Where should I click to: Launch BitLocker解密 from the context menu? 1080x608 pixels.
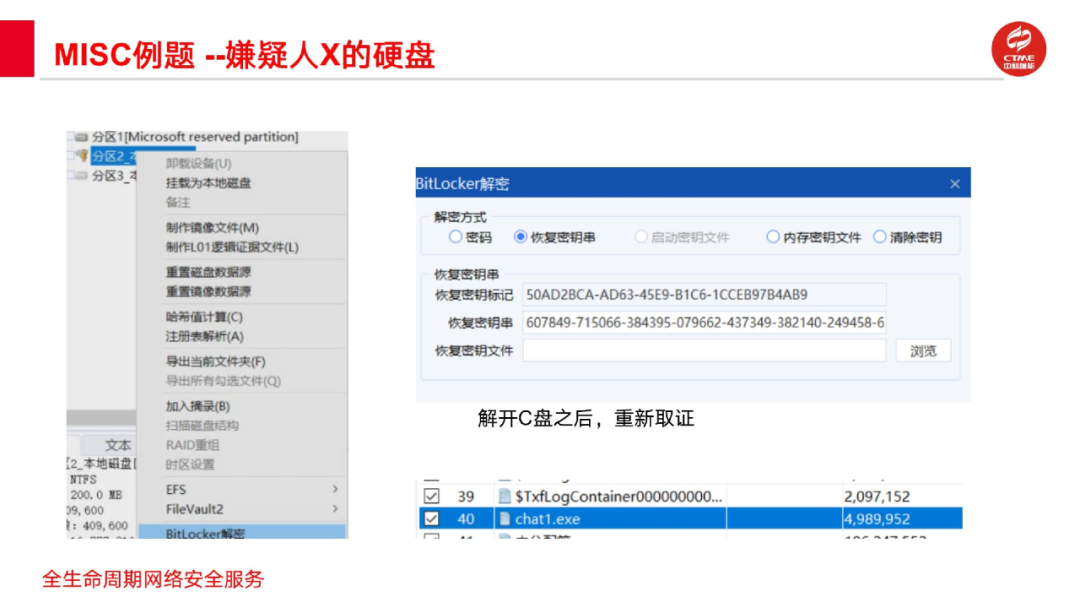tap(242, 532)
